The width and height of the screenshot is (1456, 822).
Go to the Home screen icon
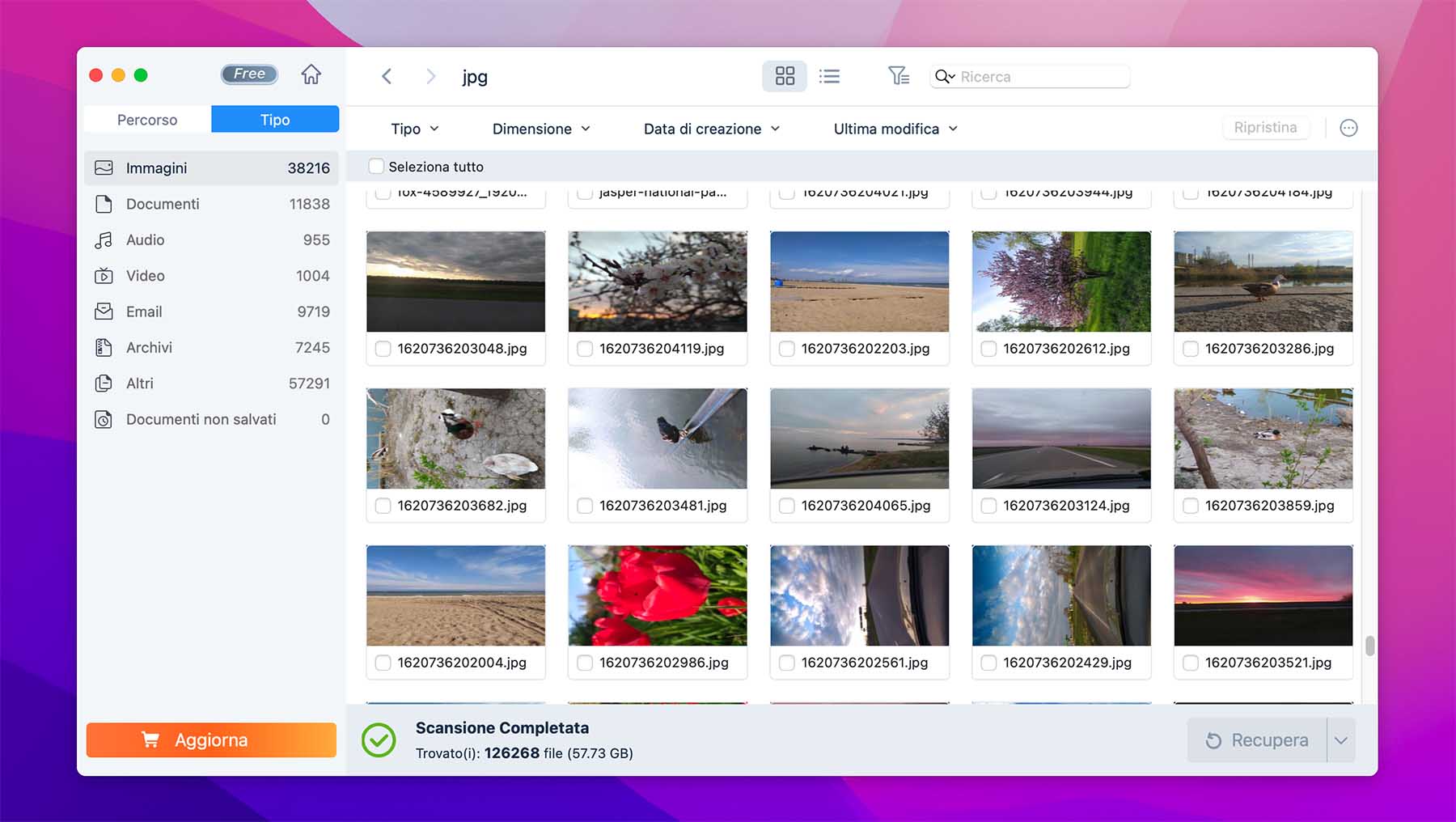311,75
